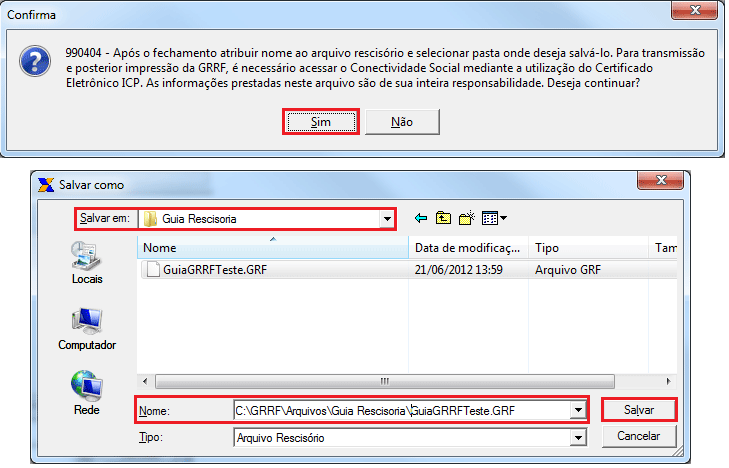Select the GuiaGRRFTeste.GRF file
The width and height of the screenshot is (729, 468).
click(215, 270)
